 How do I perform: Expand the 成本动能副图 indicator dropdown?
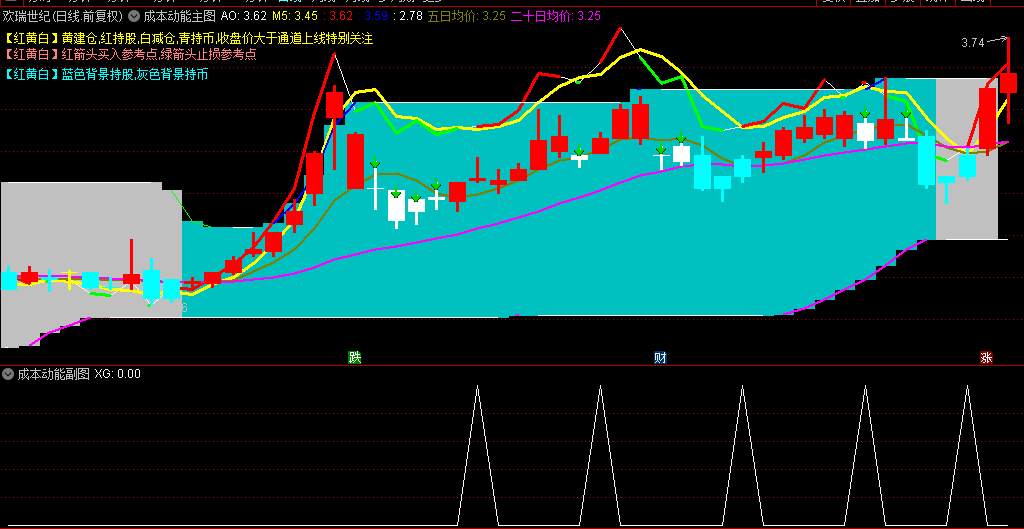coord(8,374)
